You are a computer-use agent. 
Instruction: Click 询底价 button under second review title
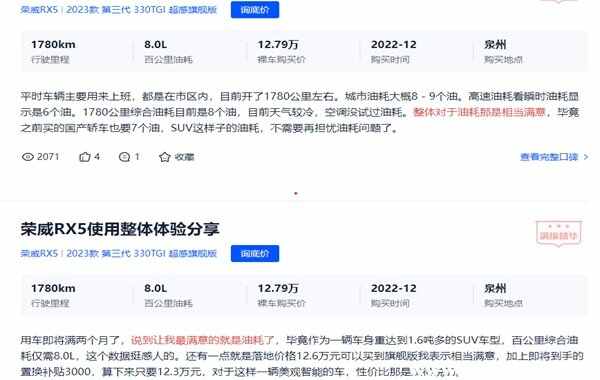255,253
